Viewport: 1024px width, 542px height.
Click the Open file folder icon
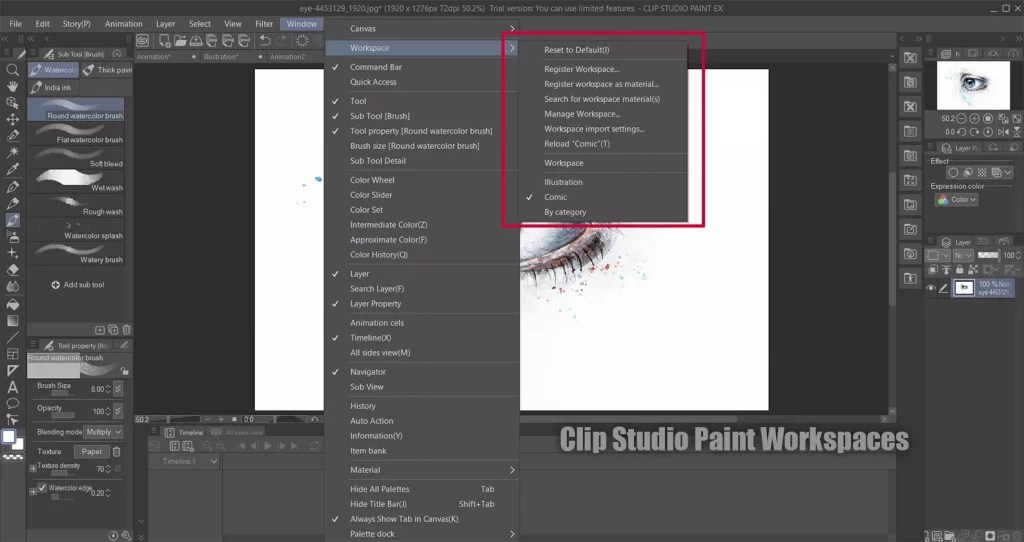click(180, 40)
